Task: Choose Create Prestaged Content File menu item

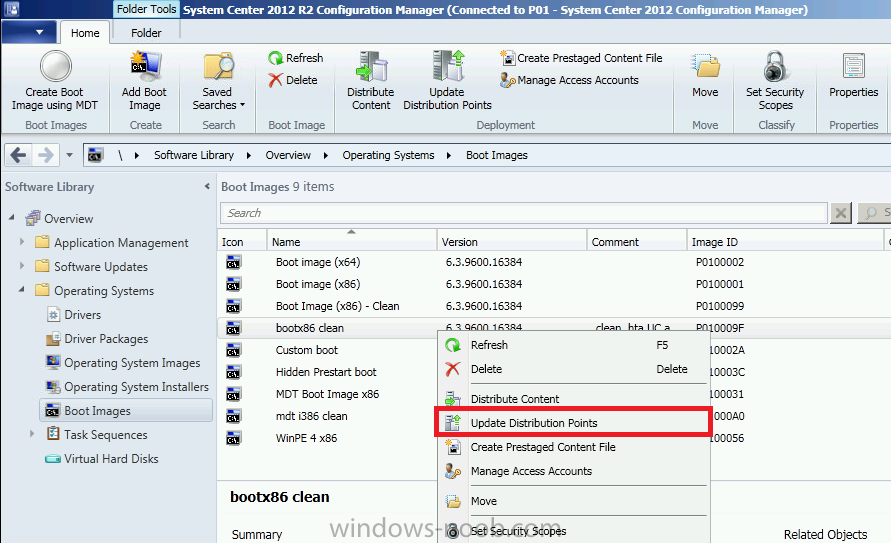Action: (x=573, y=447)
